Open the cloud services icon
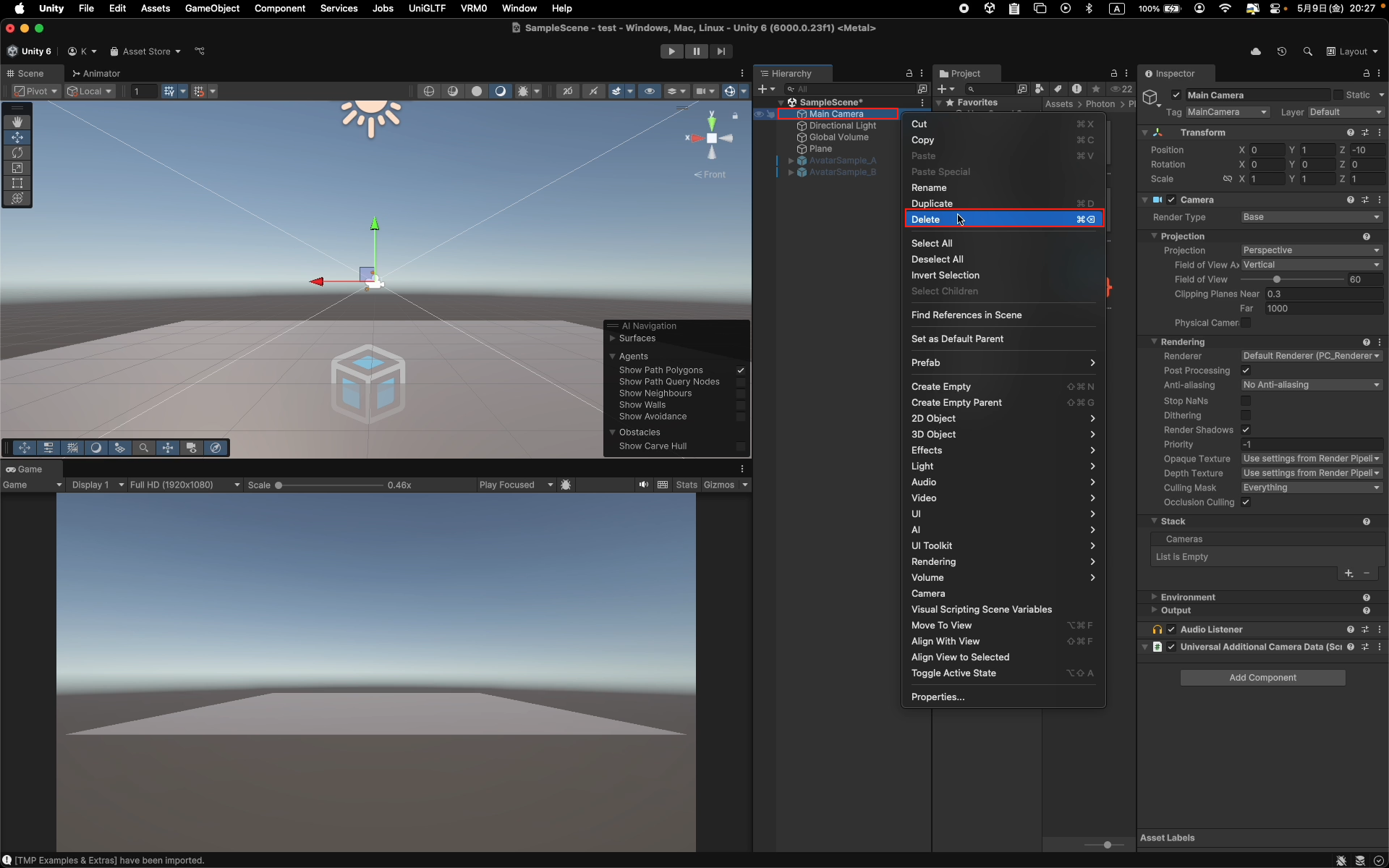The image size is (1389, 868). tap(1256, 51)
